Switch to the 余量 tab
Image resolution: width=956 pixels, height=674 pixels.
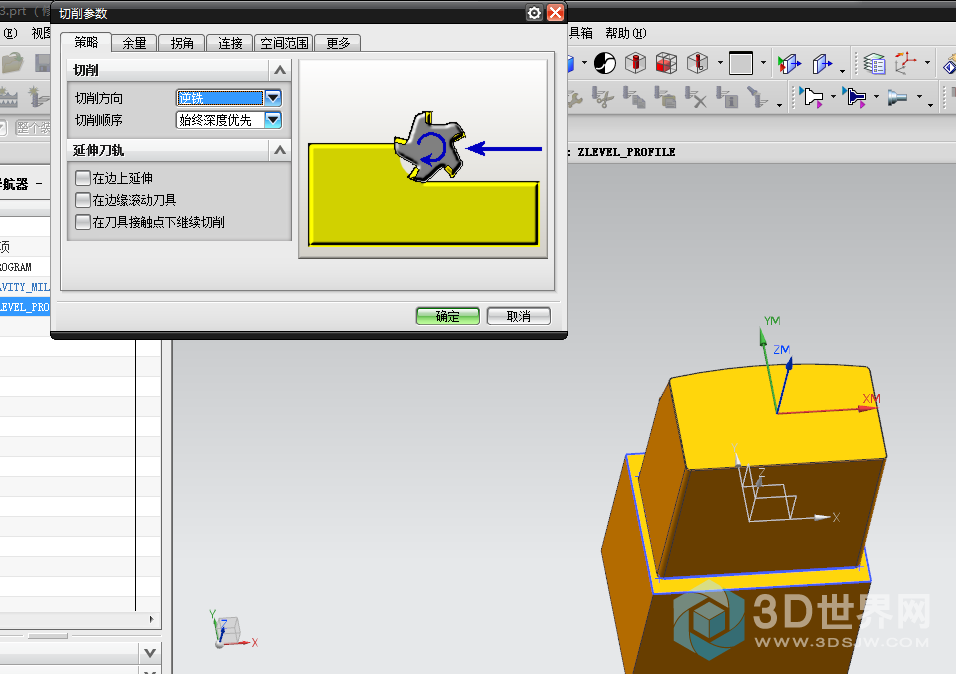tap(134, 43)
